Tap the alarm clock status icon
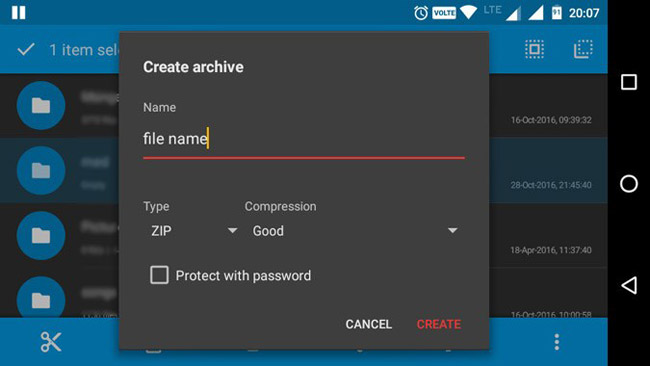The width and height of the screenshot is (650, 366). tap(420, 13)
